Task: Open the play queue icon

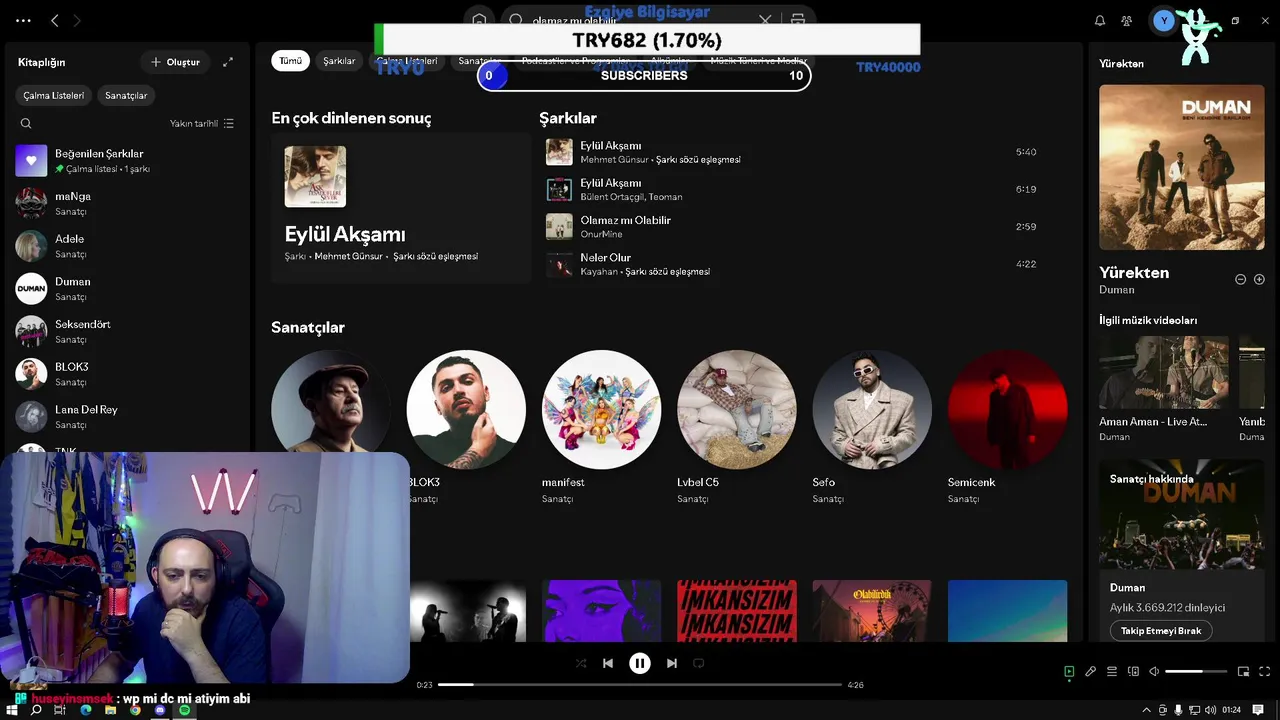Action: click(x=1112, y=672)
